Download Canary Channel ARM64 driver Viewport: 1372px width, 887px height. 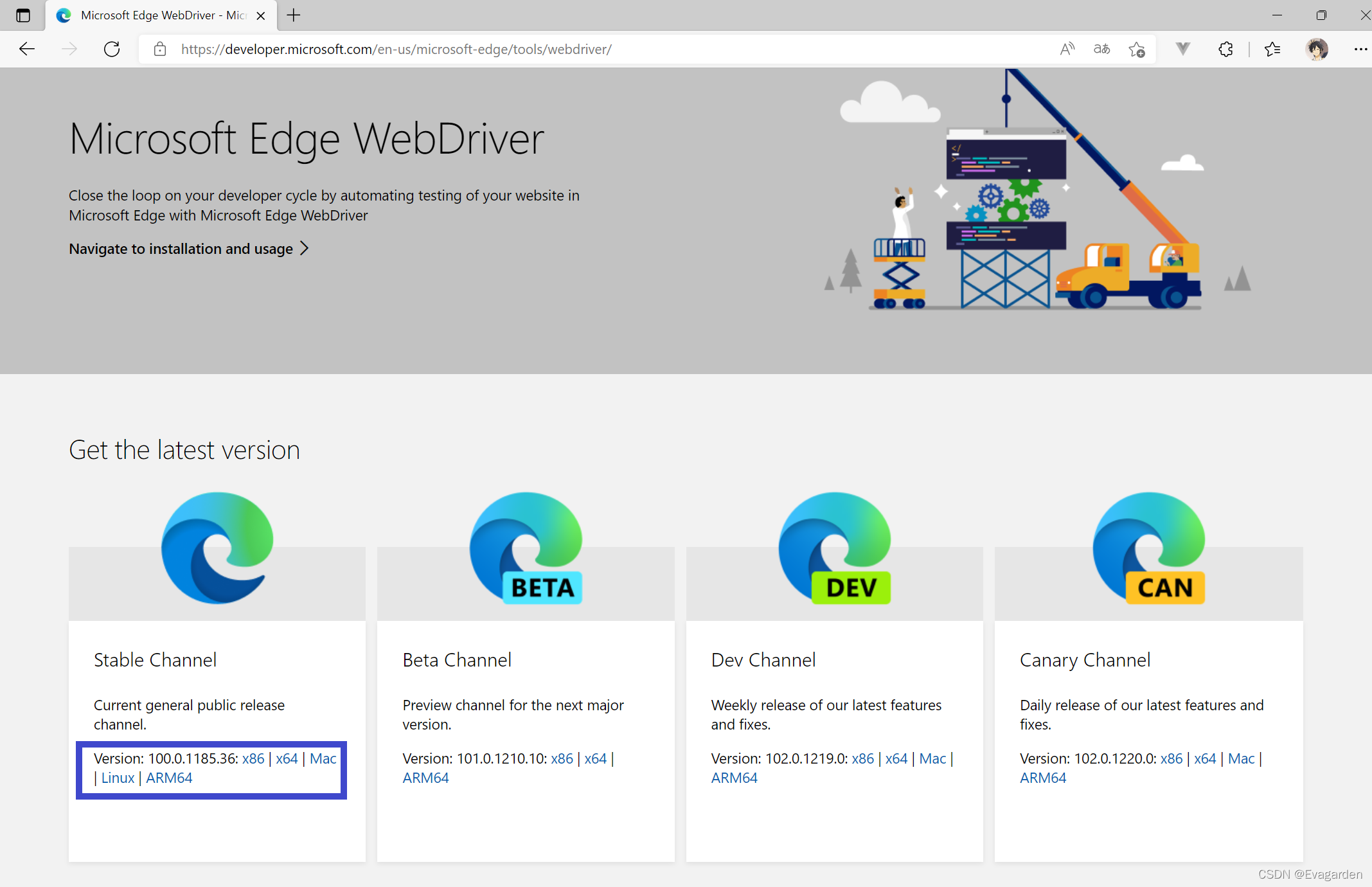(x=1043, y=778)
